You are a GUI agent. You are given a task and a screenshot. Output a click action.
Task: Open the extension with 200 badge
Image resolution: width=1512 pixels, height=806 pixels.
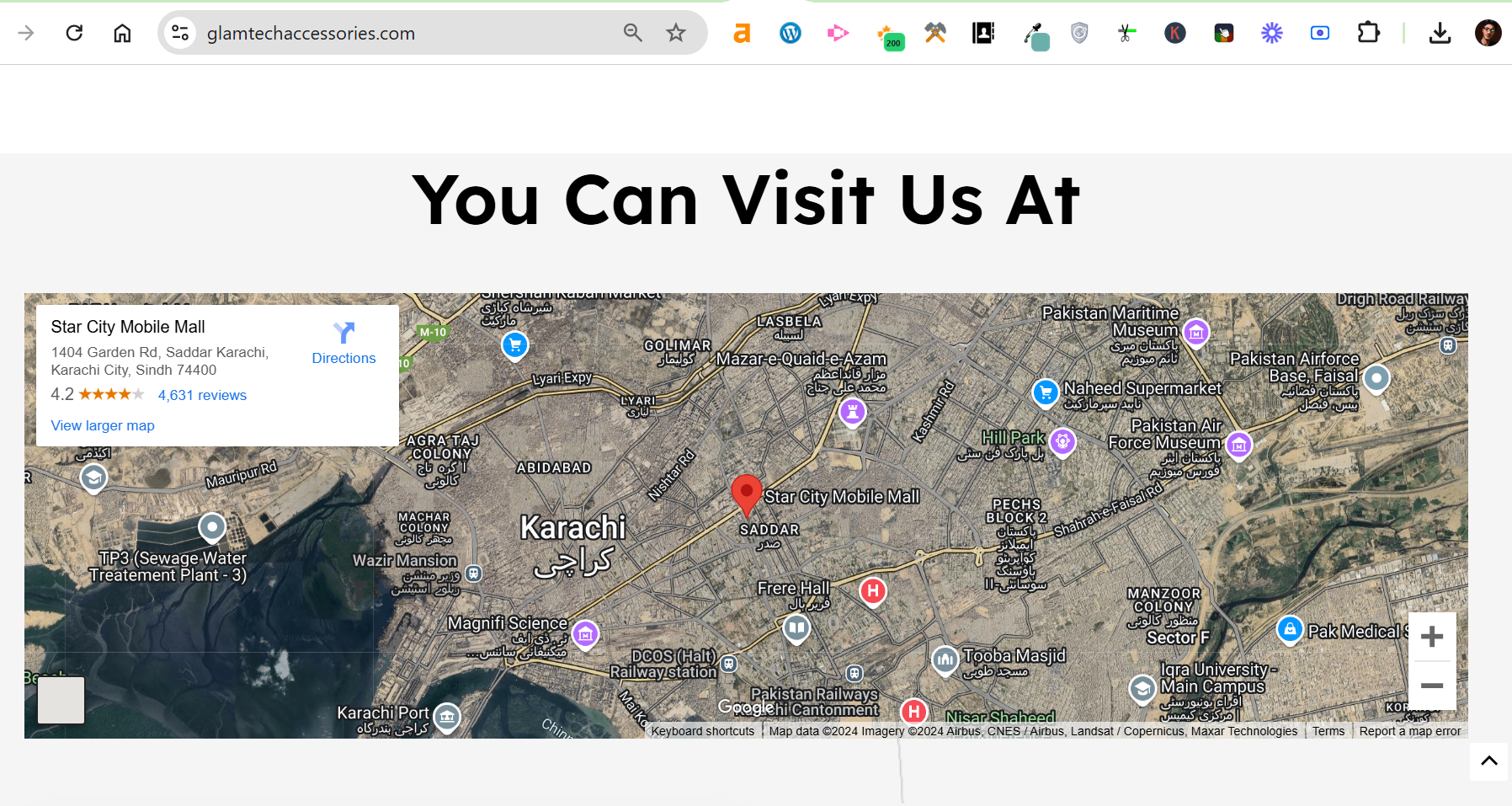(x=890, y=37)
